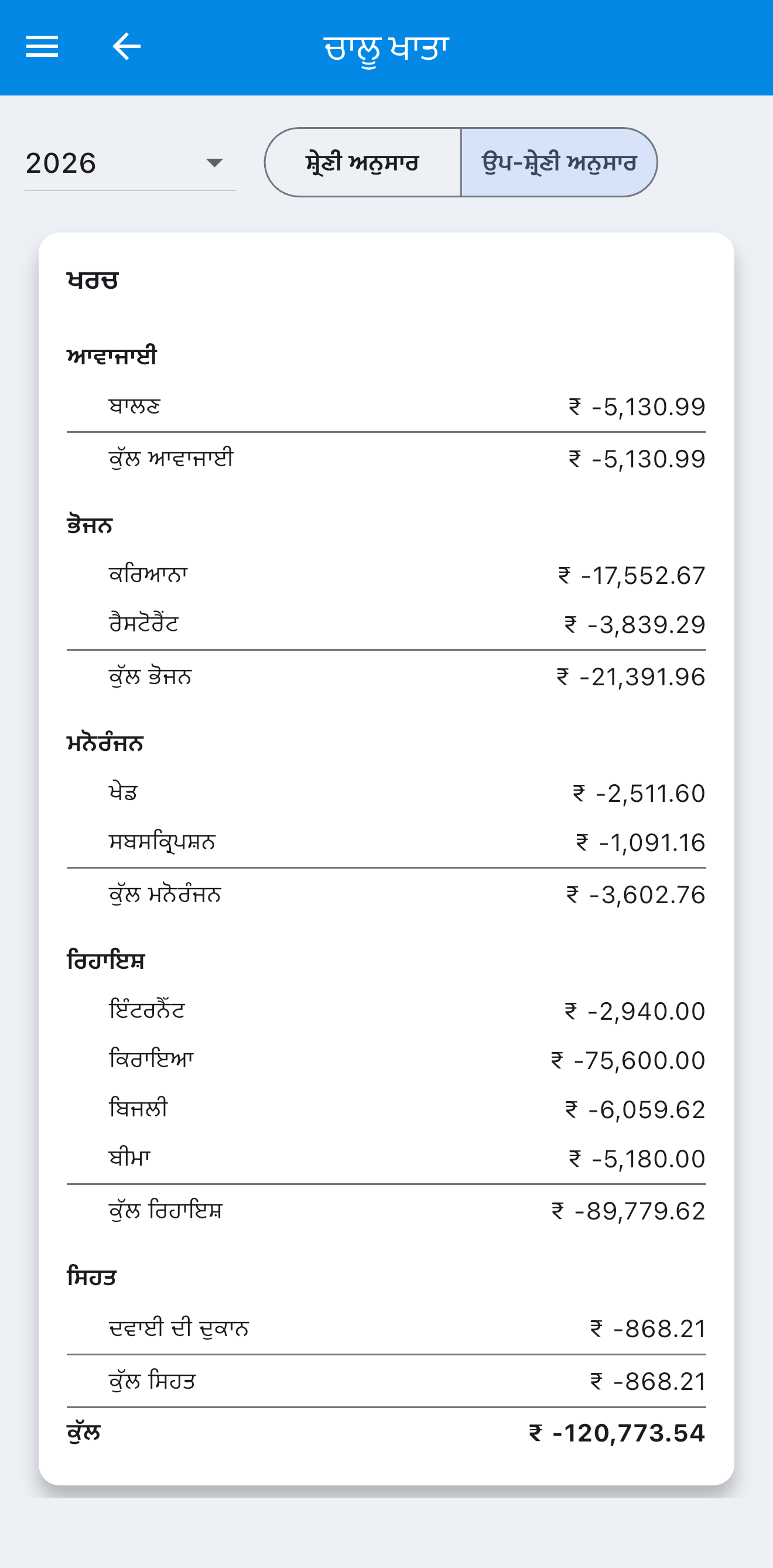Expand the 2026 year dropdown
Viewport: 773px width, 1568px height.
point(129,163)
